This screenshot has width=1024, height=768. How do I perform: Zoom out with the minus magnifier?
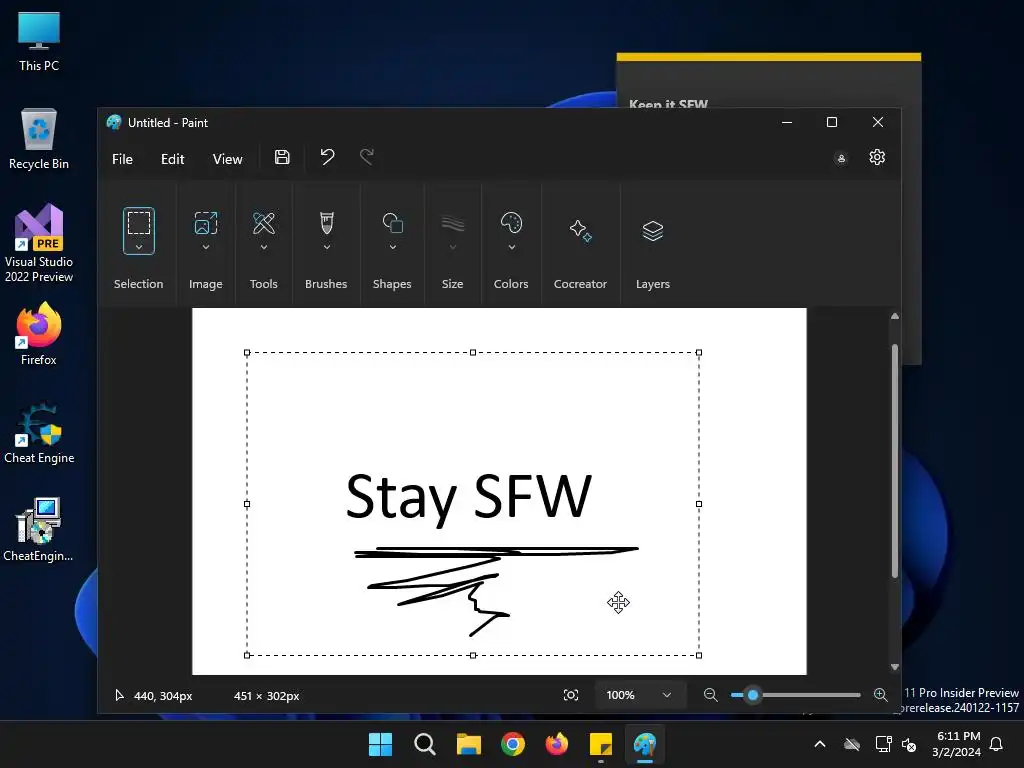click(x=711, y=695)
